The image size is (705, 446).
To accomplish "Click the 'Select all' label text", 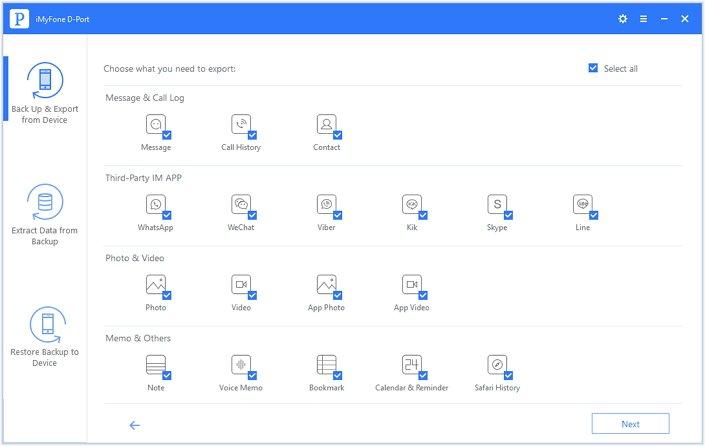I will (x=620, y=69).
